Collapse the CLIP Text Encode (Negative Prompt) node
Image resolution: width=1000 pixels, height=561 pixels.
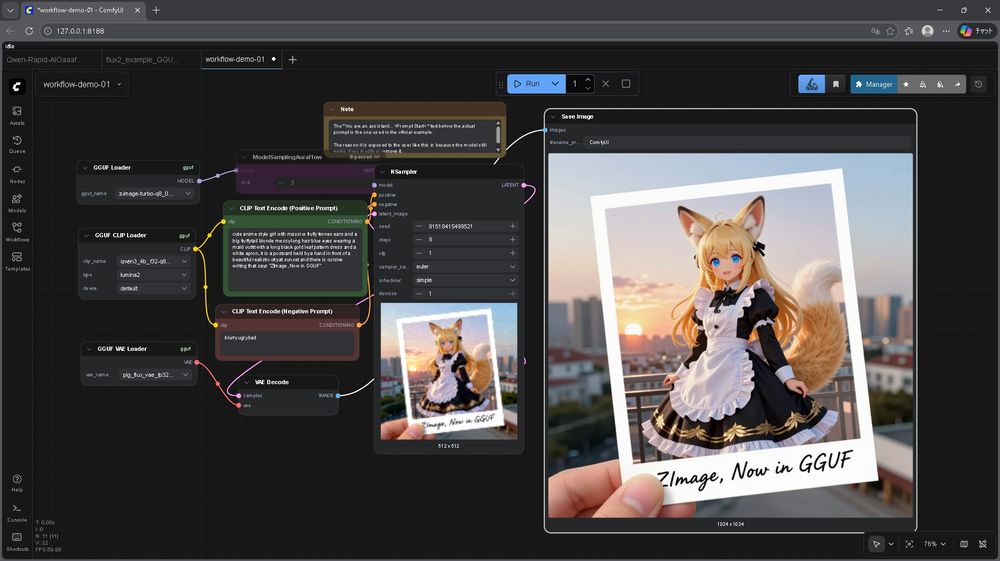(224, 311)
